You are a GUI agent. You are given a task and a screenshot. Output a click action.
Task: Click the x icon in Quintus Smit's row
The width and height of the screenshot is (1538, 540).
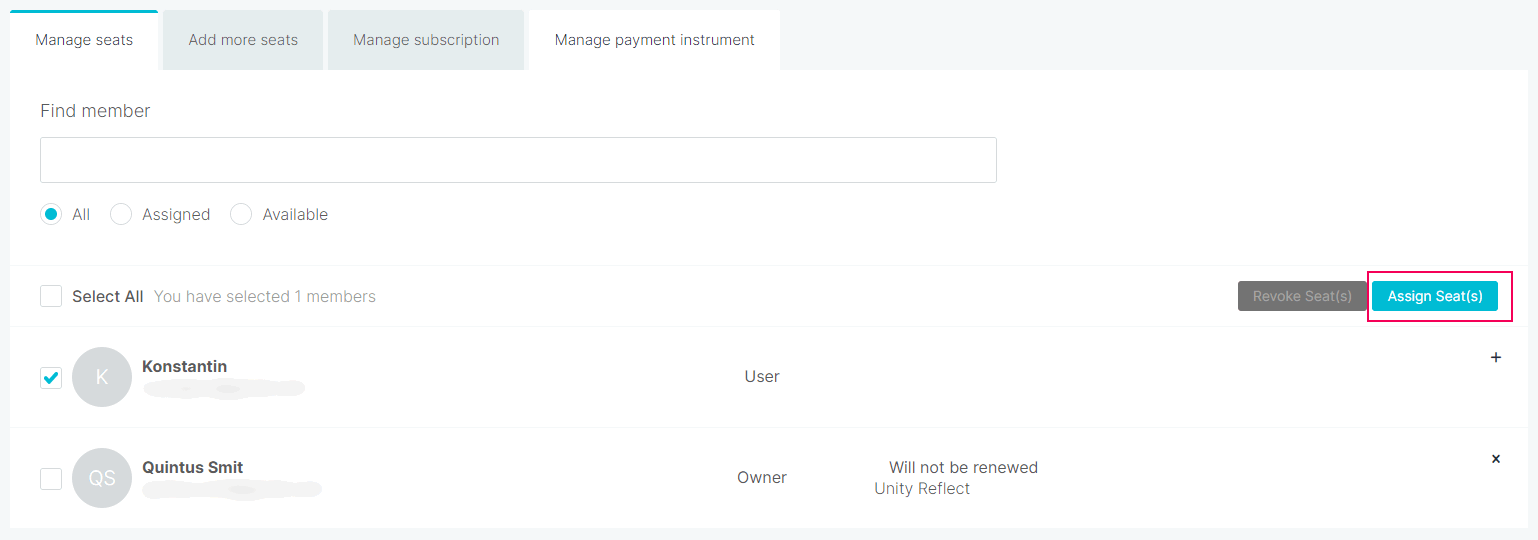coord(1496,459)
